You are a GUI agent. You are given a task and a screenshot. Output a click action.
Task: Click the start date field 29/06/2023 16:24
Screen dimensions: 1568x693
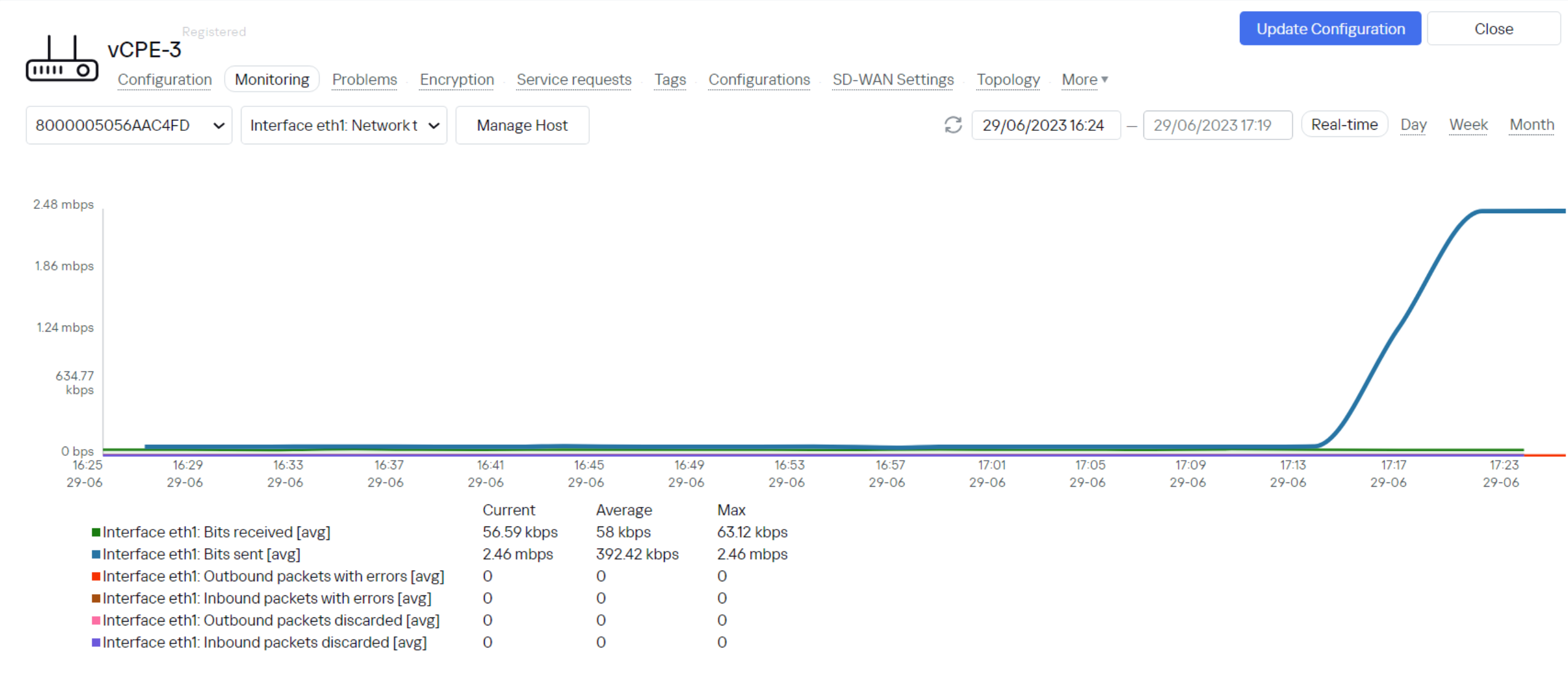pos(1045,125)
